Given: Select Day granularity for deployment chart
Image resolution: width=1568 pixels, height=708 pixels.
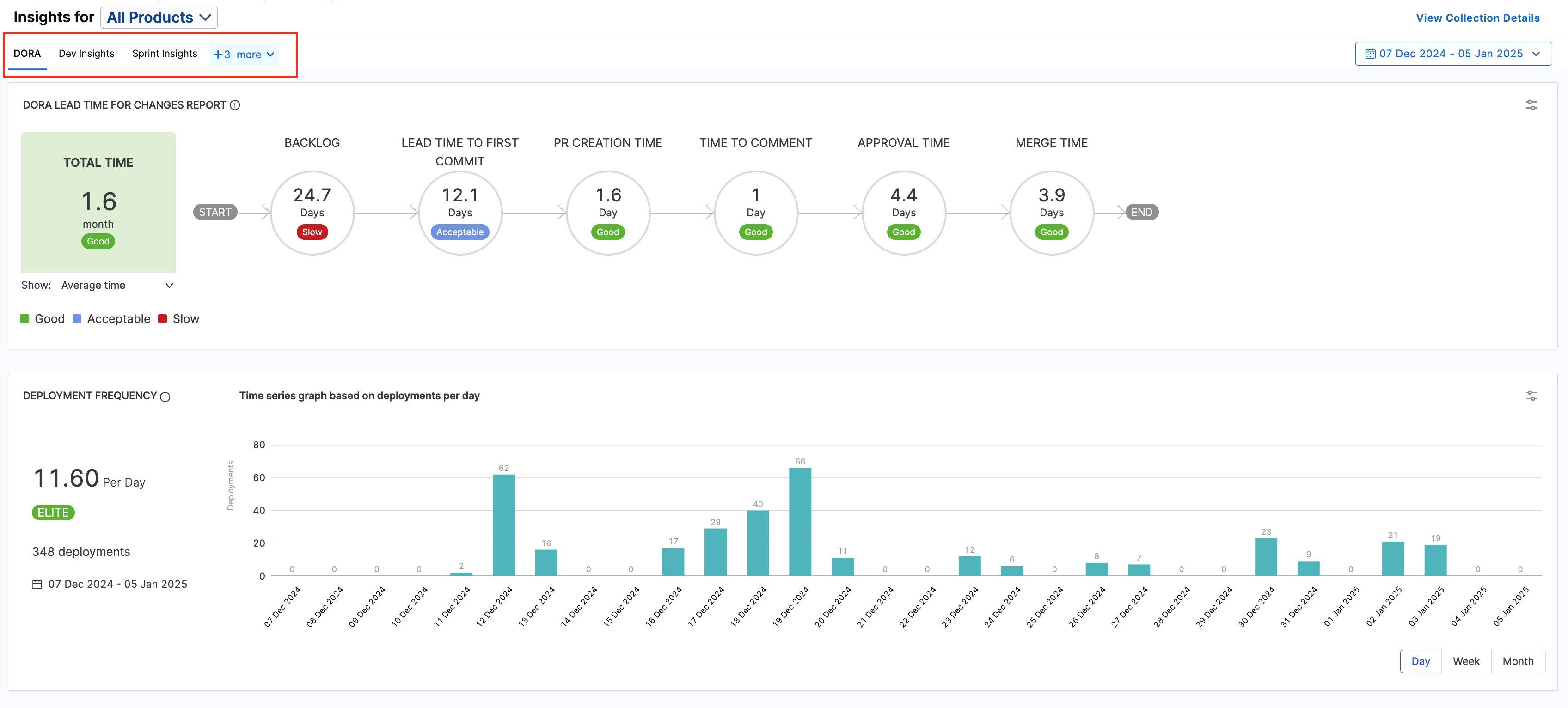Looking at the screenshot, I should tap(1420, 661).
